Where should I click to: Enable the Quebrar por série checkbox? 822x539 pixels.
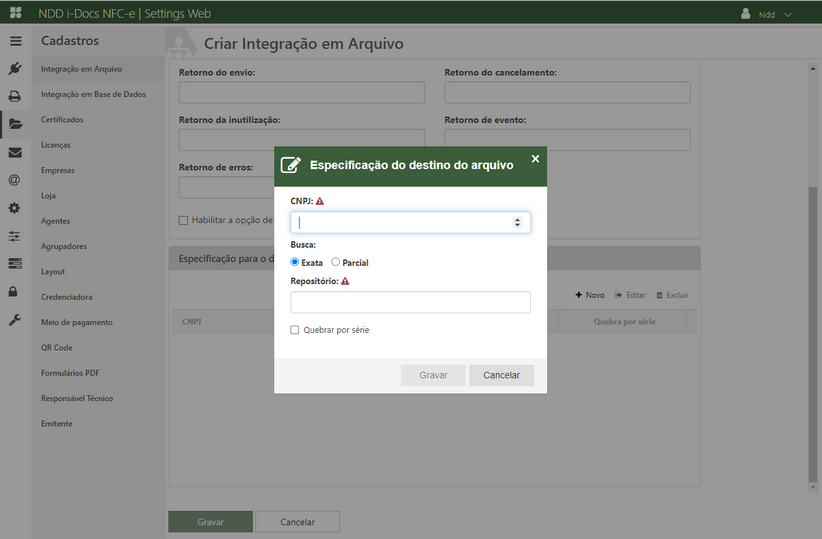pyautogui.click(x=295, y=330)
